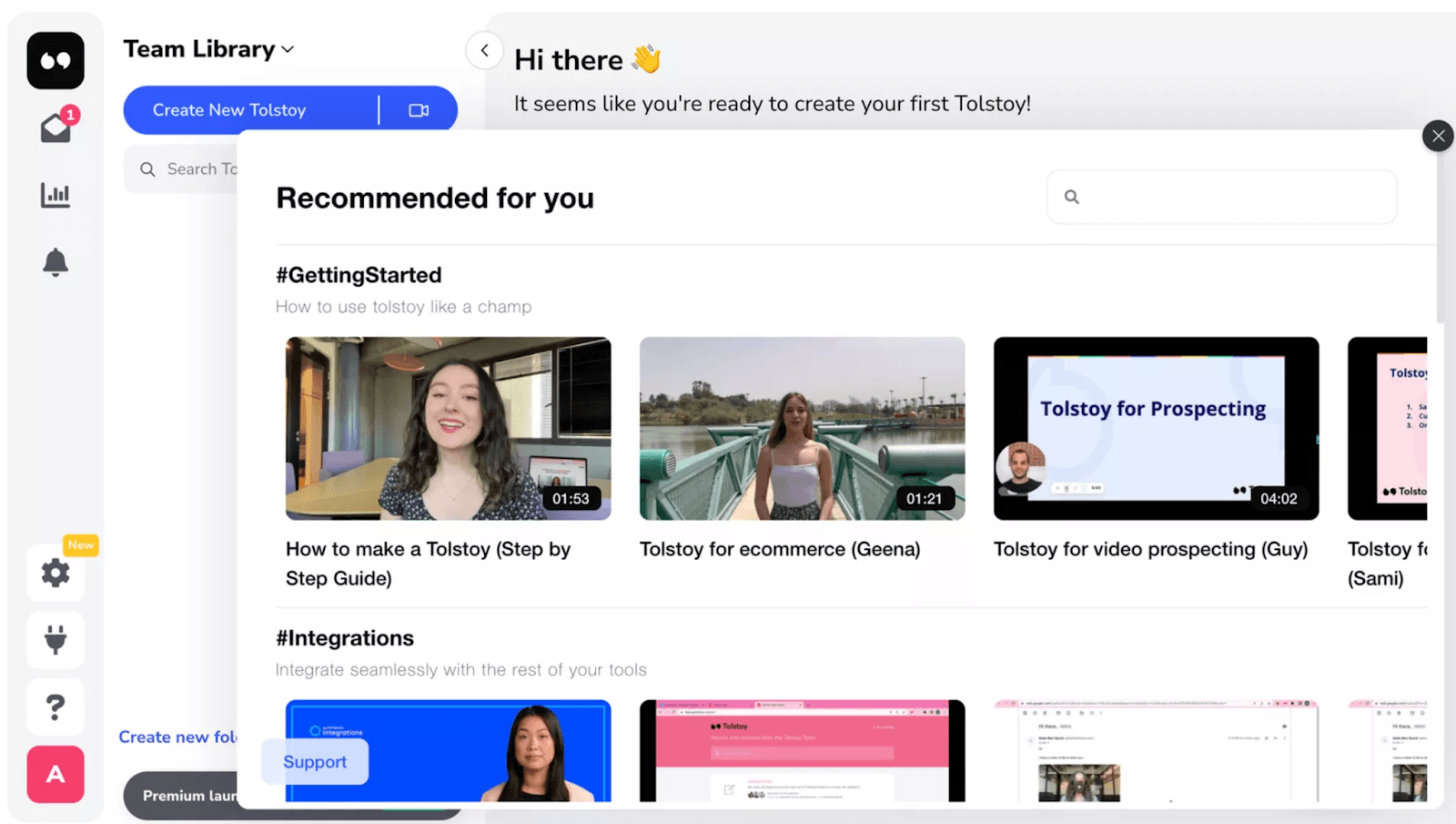Open help using the question mark icon
This screenshot has width=1456, height=824.
(56, 707)
